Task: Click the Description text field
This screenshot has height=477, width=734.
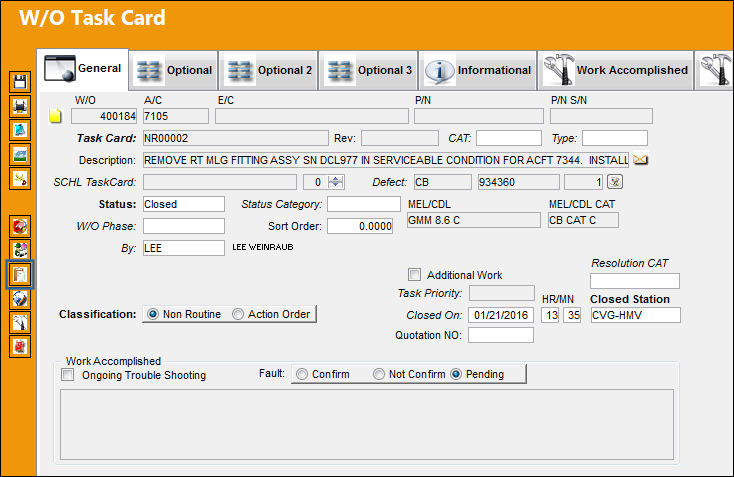Action: 386,160
